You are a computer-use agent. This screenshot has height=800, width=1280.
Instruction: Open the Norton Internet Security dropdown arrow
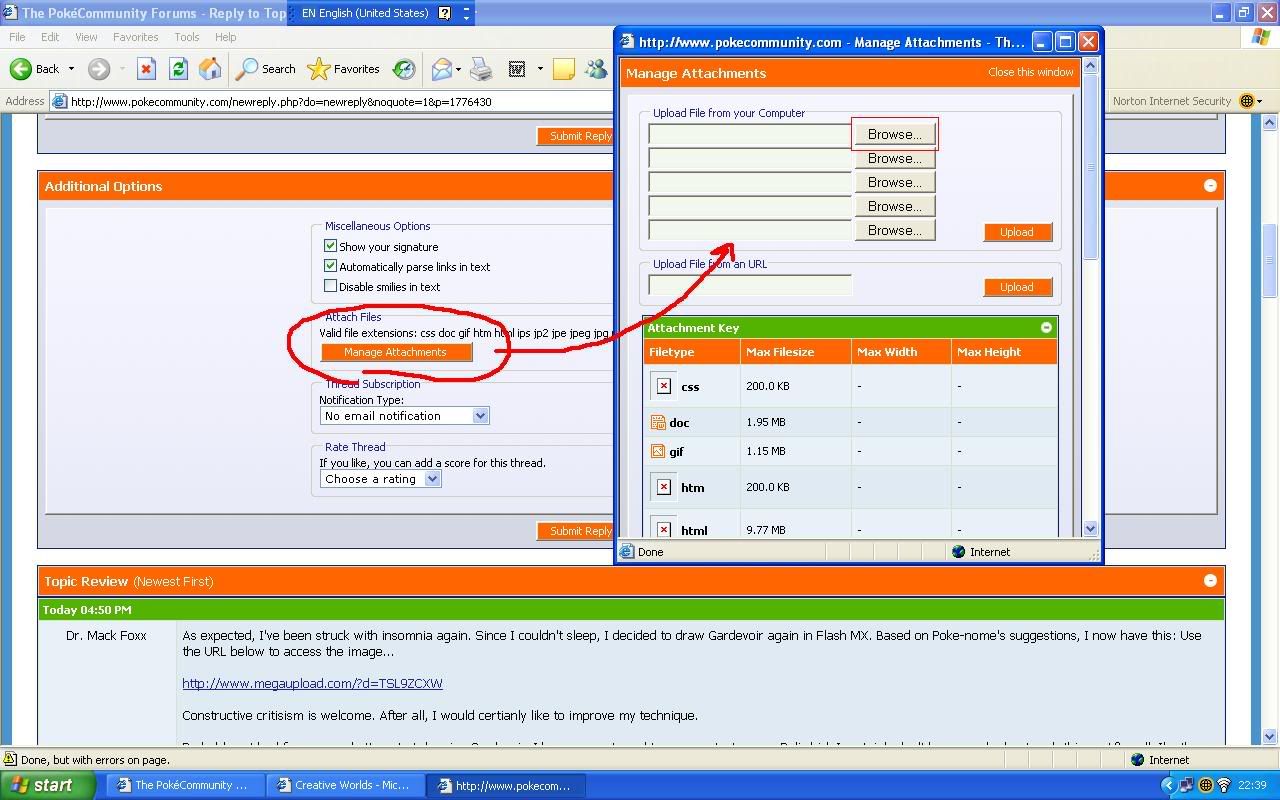(1260, 101)
